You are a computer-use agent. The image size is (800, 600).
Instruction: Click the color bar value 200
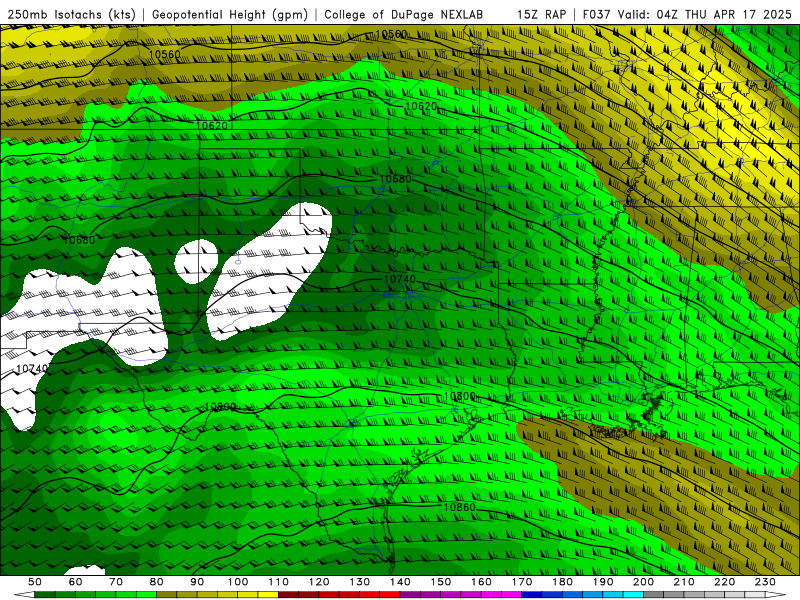643,582
